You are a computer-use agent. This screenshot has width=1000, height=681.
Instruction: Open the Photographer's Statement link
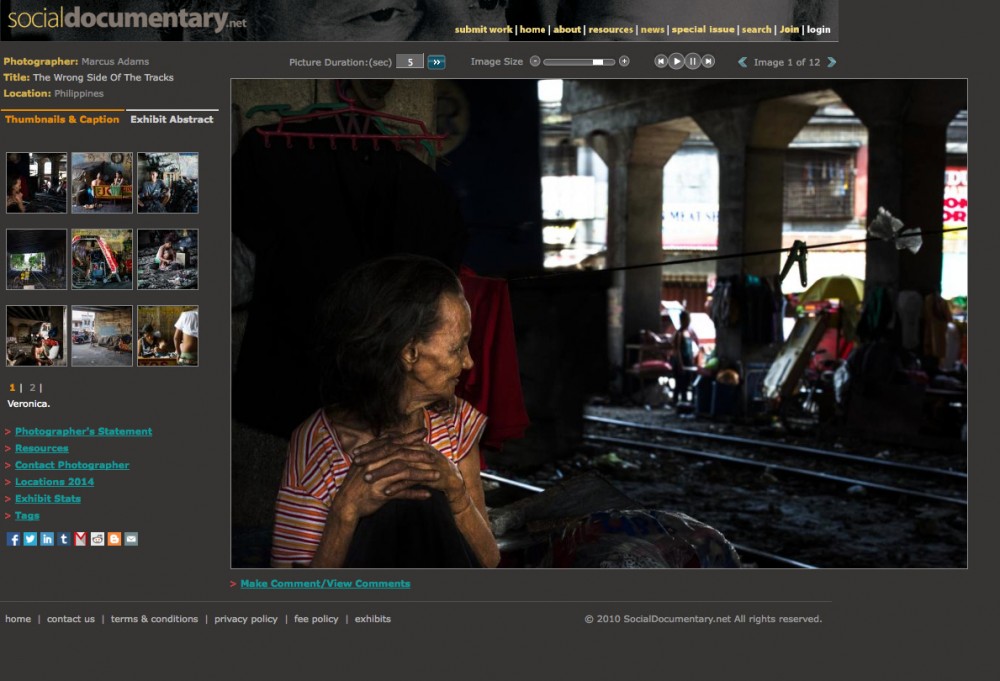pyautogui.click(x=83, y=431)
